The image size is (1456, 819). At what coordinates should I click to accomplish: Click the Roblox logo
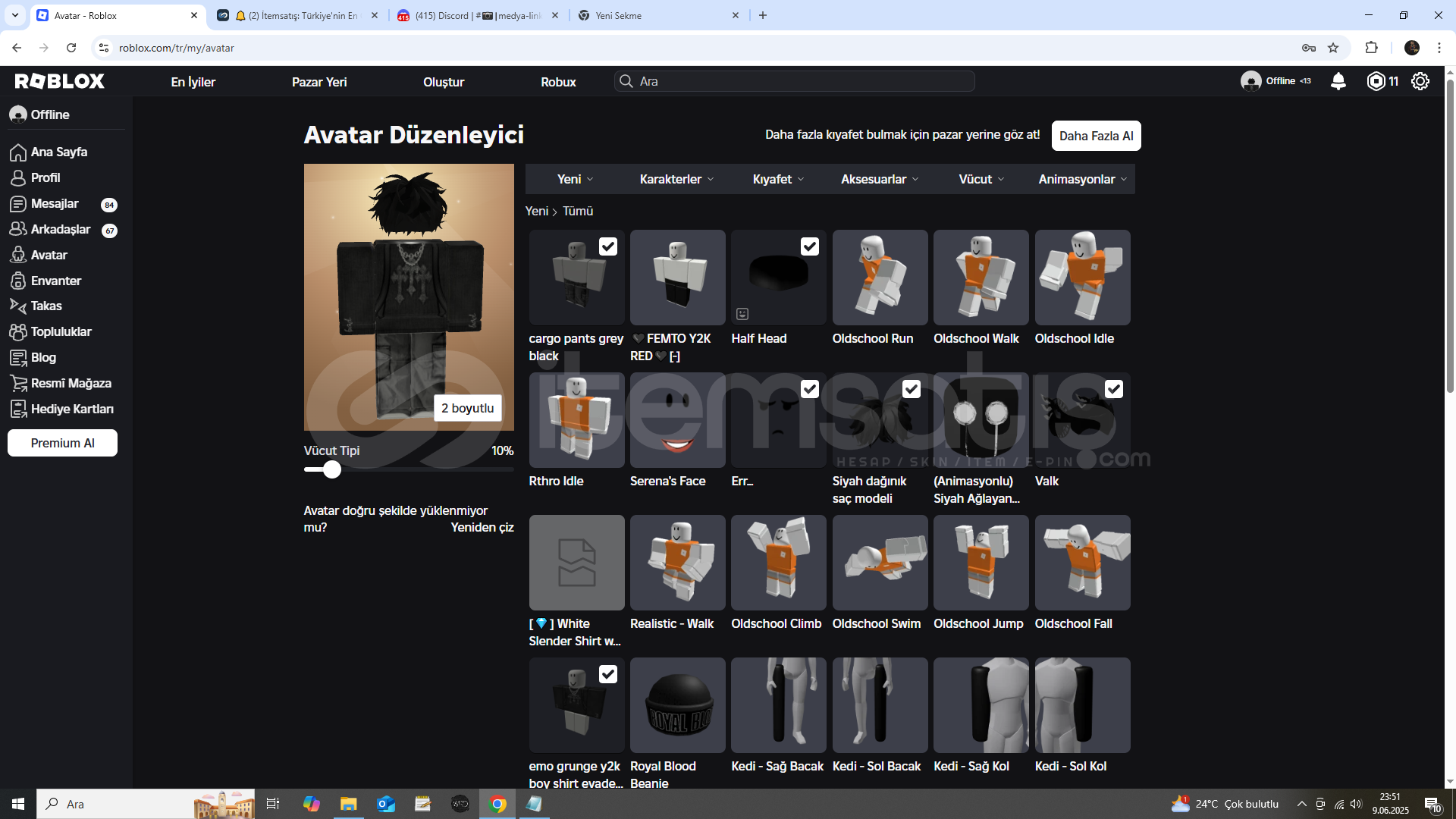[x=60, y=81]
